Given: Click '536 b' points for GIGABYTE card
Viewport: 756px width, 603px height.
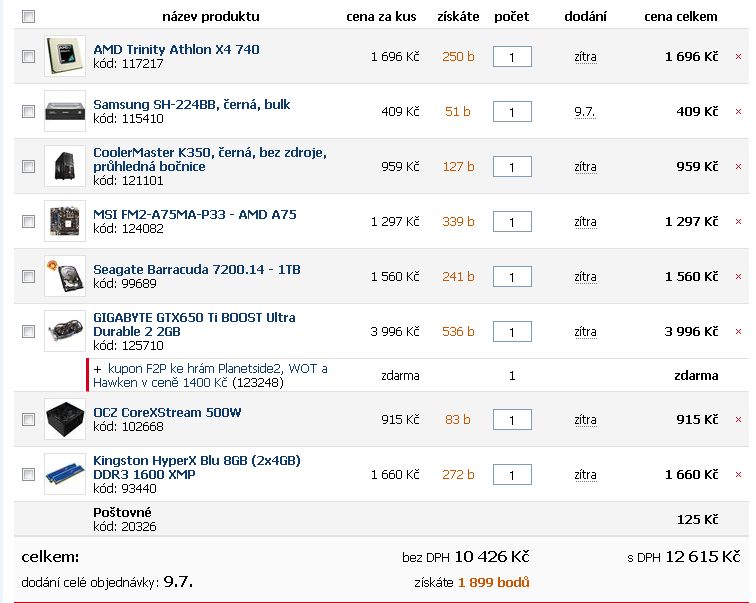Looking at the screenshot, I should (458, 332).
